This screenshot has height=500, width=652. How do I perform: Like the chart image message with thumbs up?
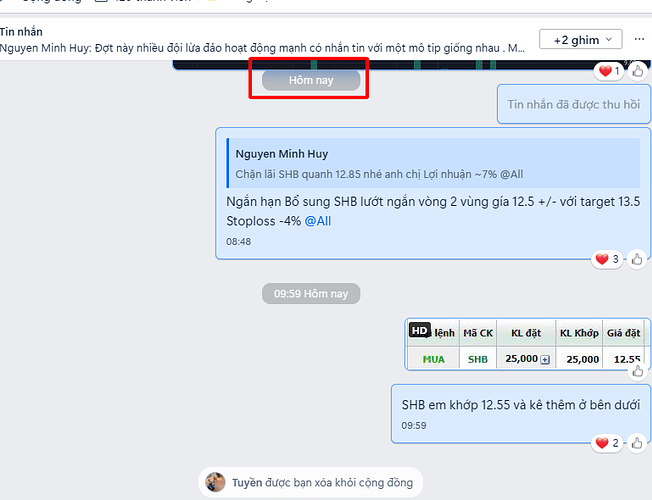(x=638, y=72)
